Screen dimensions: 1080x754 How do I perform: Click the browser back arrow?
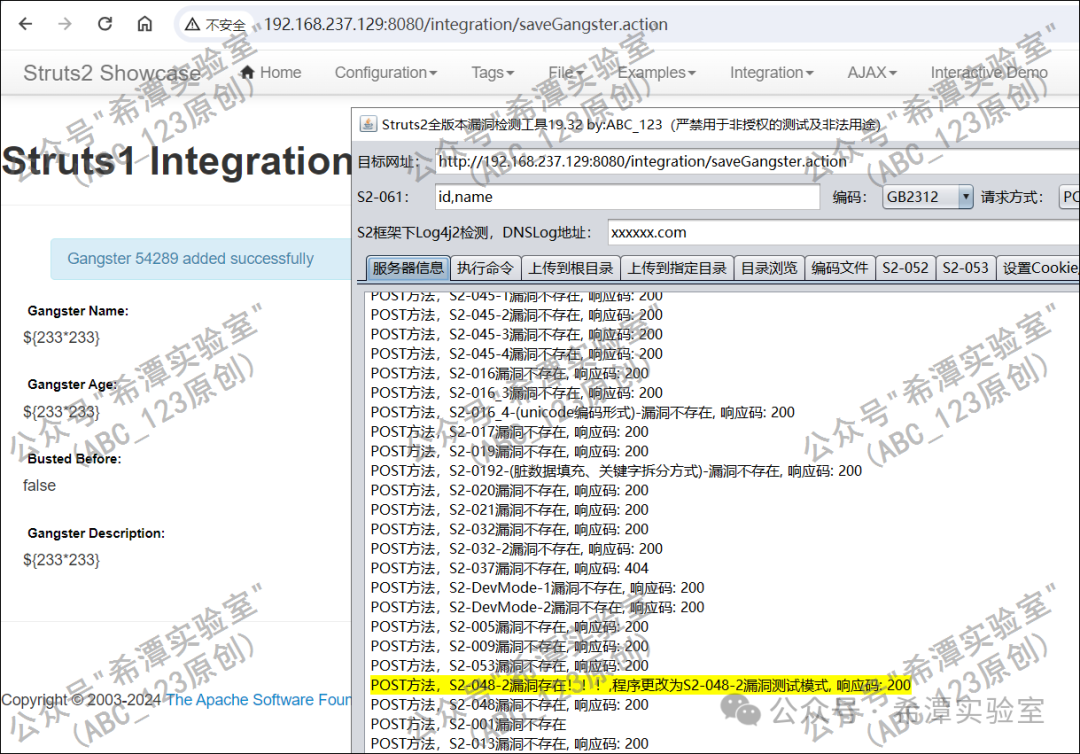pos(25,24)
